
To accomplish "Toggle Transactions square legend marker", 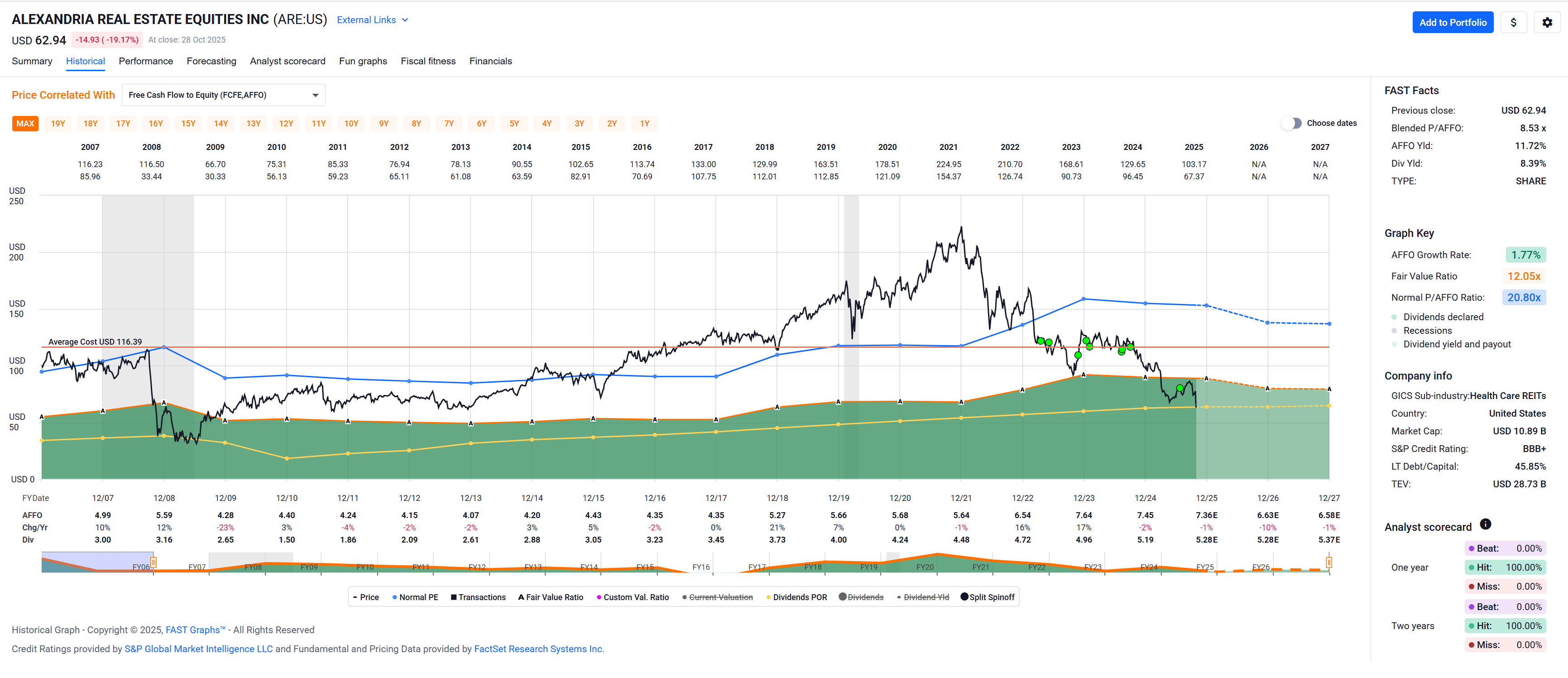I will (454, 597).
